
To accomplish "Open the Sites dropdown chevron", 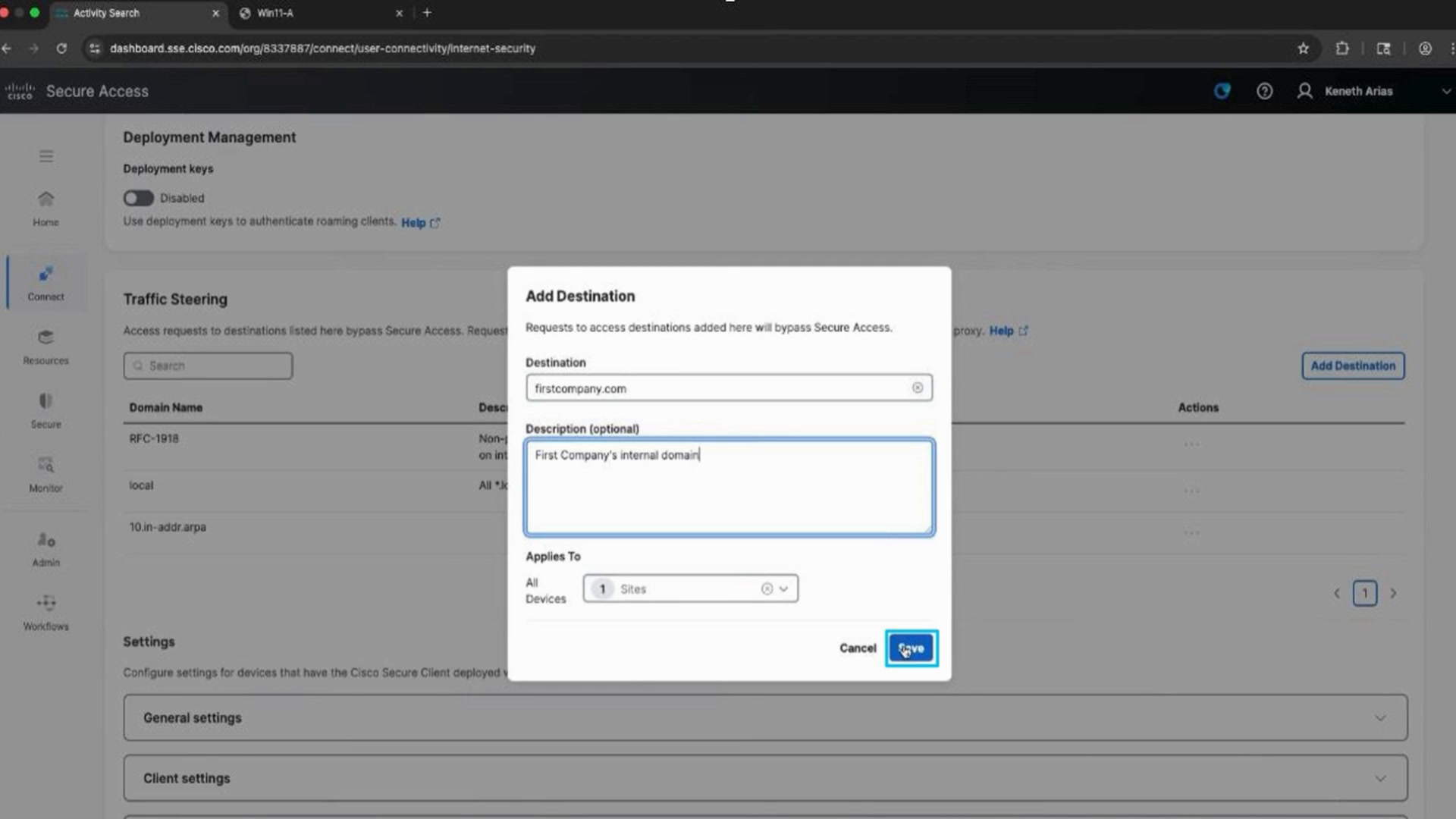I will pos(784,588).
